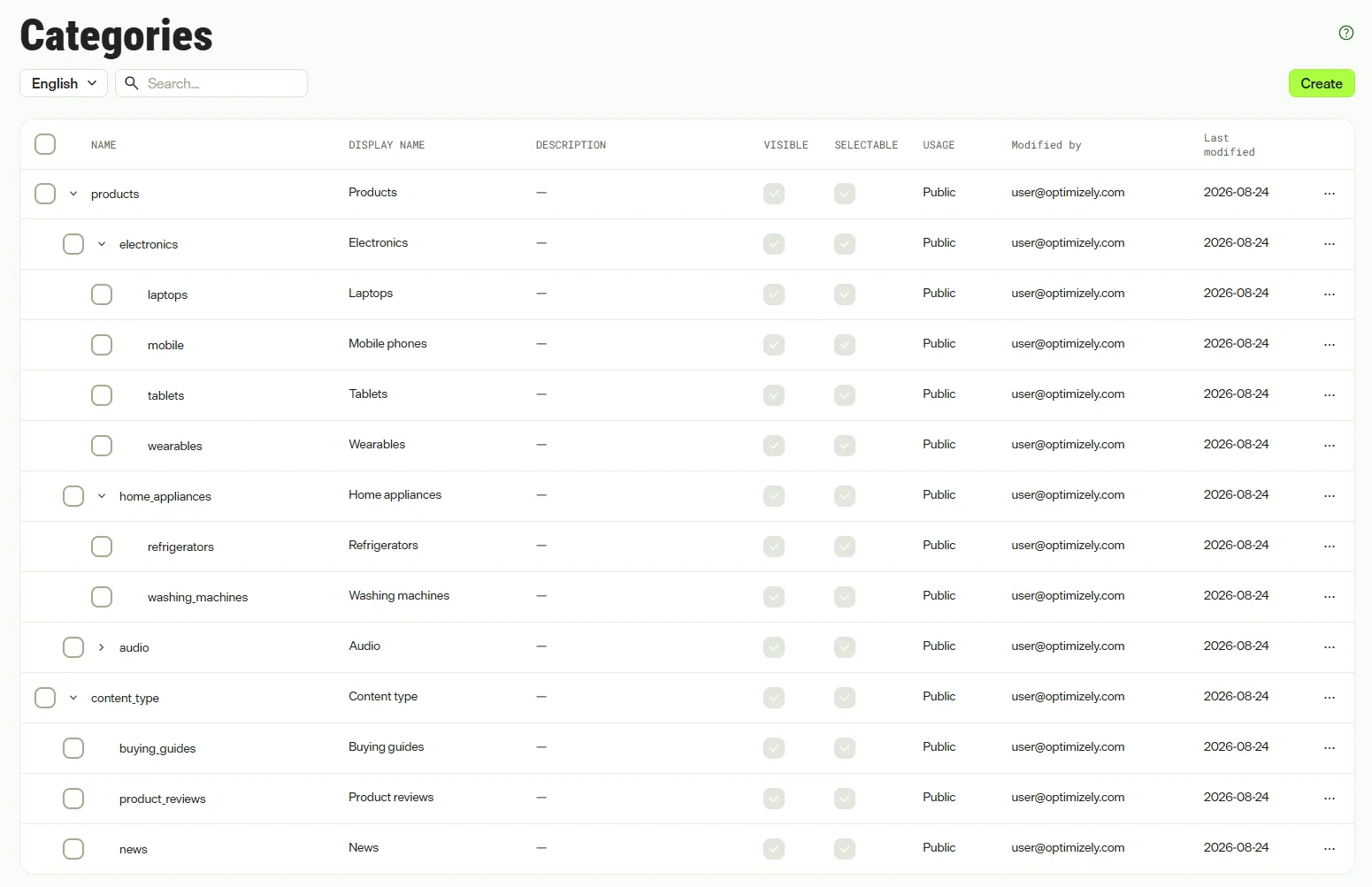This screenshot has width=1372, height=887.
Task: Collapse the products category tree
Action: click(73, 194)
